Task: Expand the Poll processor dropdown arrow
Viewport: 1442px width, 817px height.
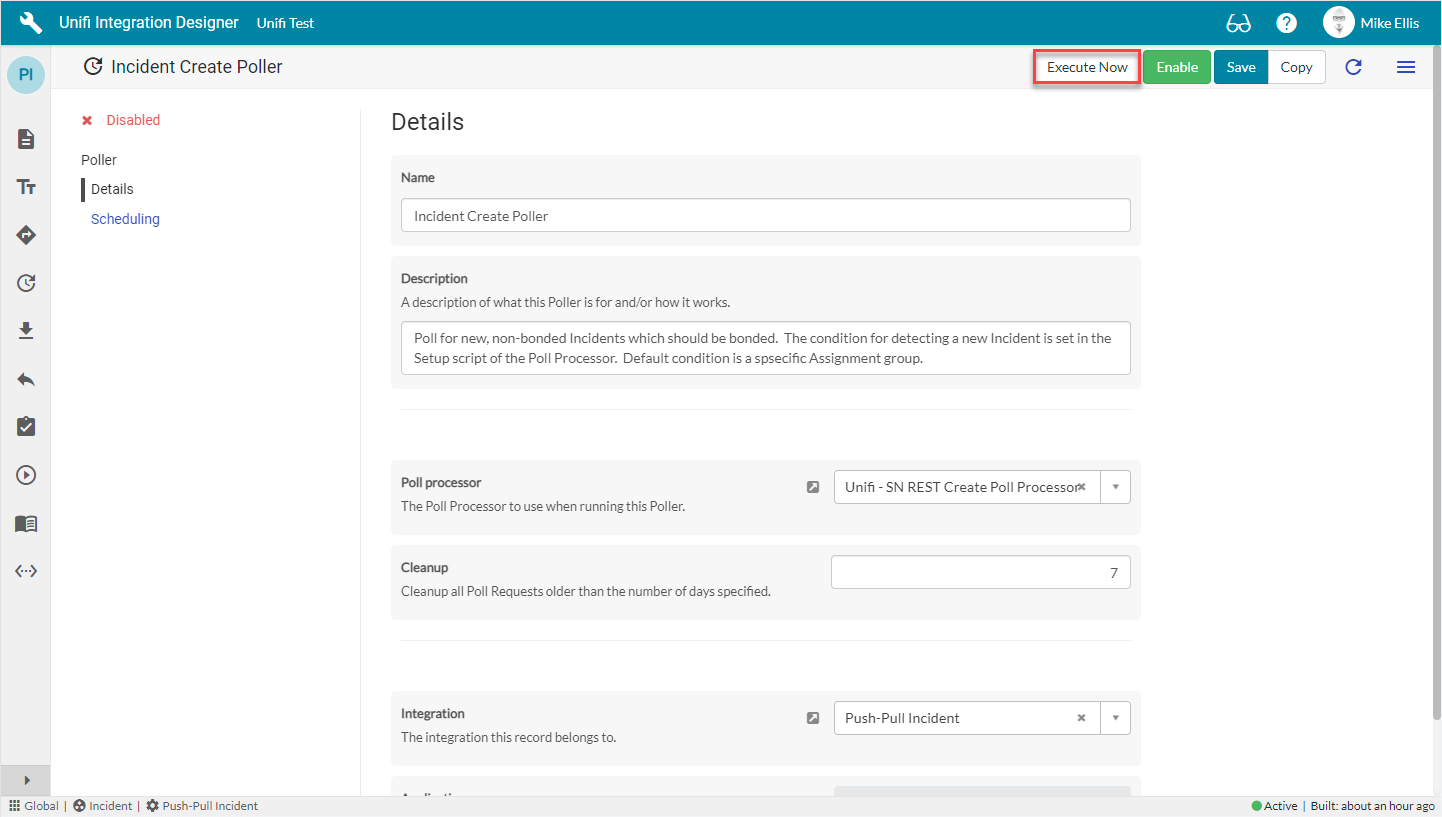Action: point(1115,487)
